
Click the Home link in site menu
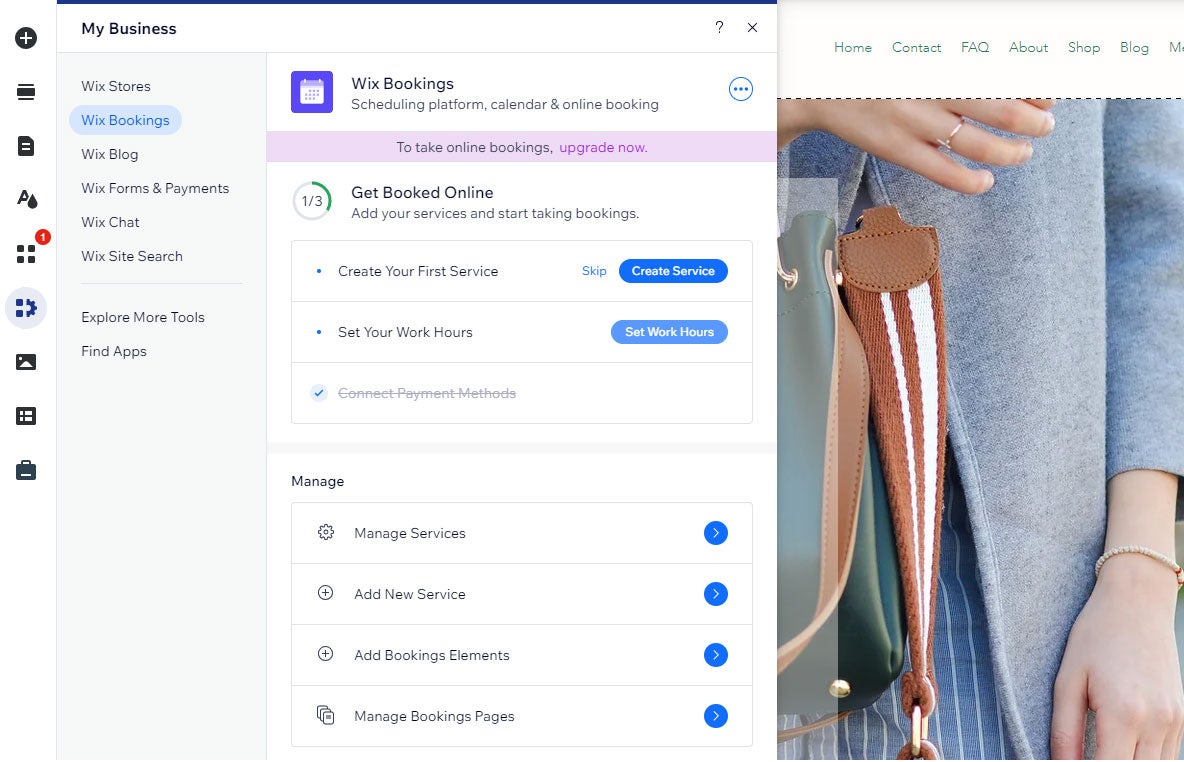tap(853, 48)
